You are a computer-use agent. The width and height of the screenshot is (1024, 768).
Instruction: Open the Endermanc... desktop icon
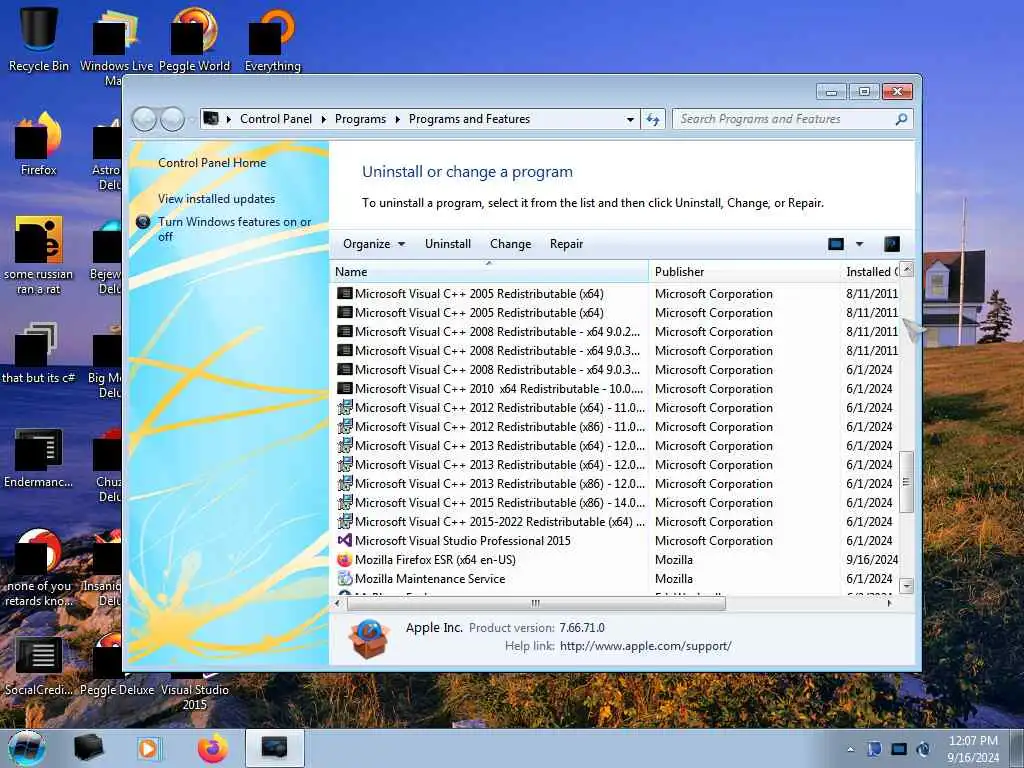pos(39,457)
